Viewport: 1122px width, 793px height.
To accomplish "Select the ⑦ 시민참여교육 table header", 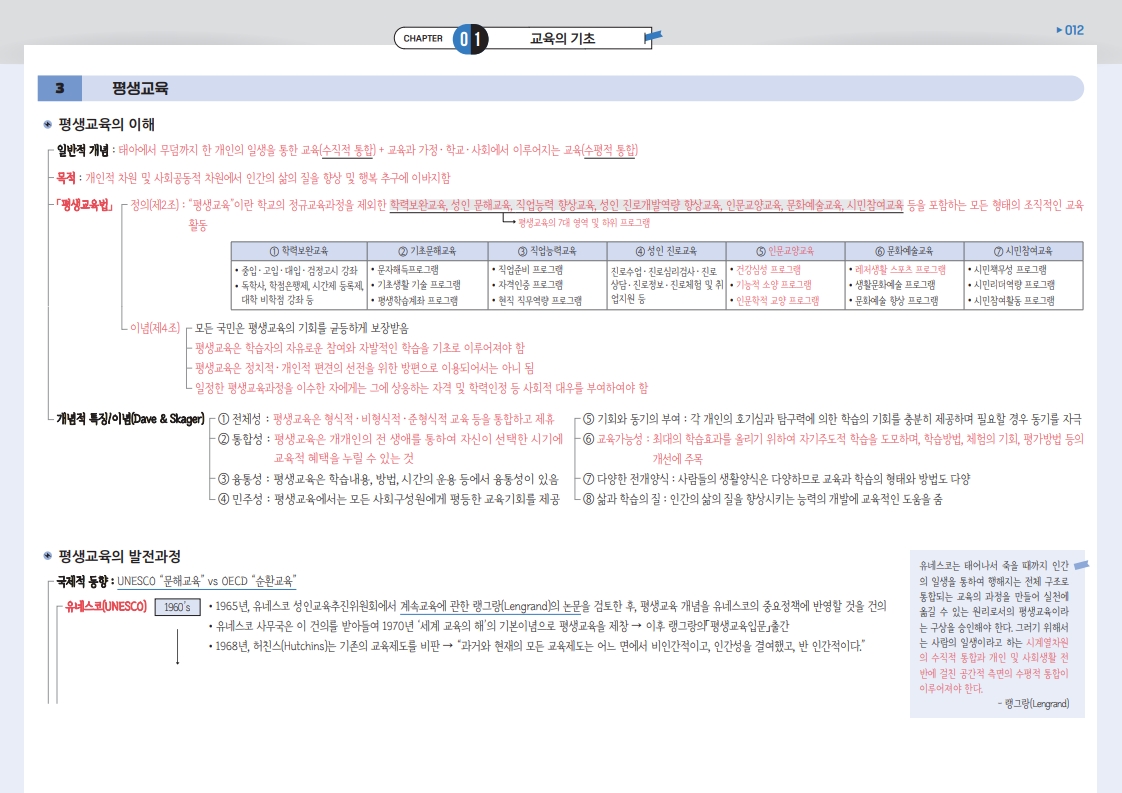I will coord(1023,251).
